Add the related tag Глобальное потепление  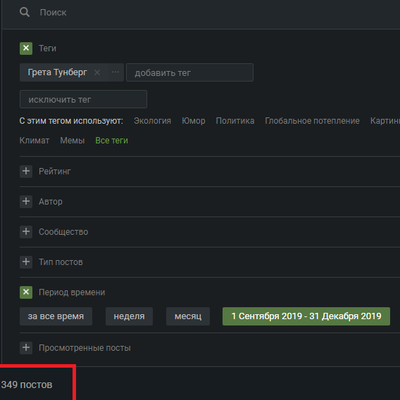point(312,121)
